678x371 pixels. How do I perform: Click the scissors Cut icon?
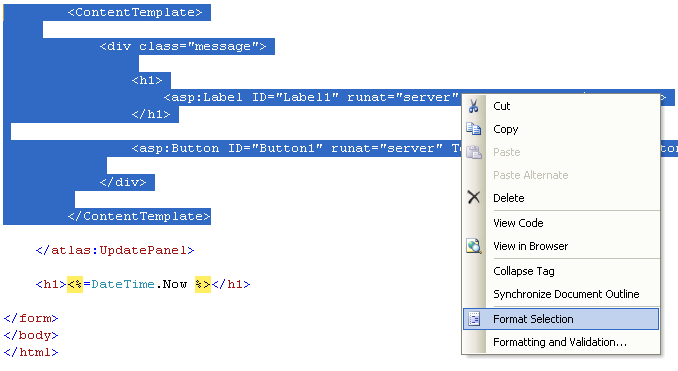473,106
